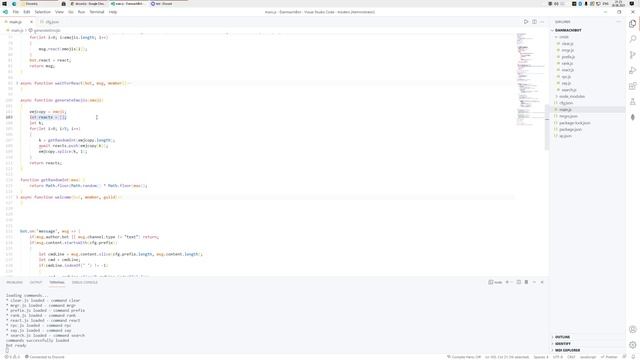Open the Terminal menu
The image size is (640, 360).
[97, 12]
